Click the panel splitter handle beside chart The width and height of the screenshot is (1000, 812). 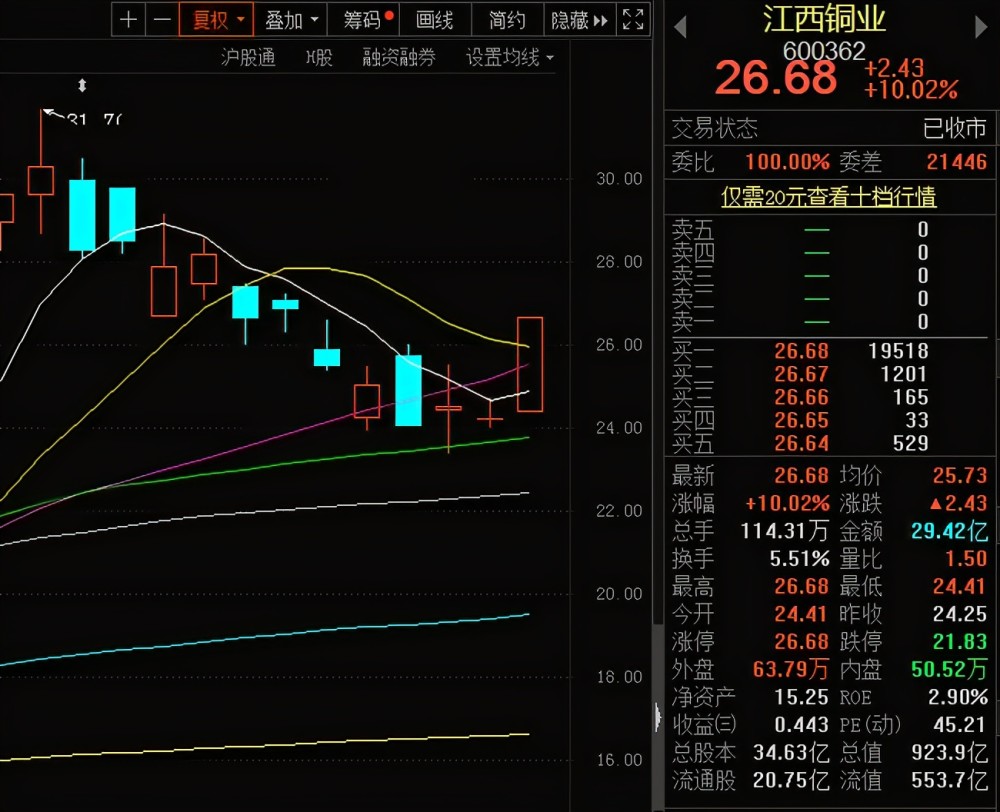pos(658,718)
